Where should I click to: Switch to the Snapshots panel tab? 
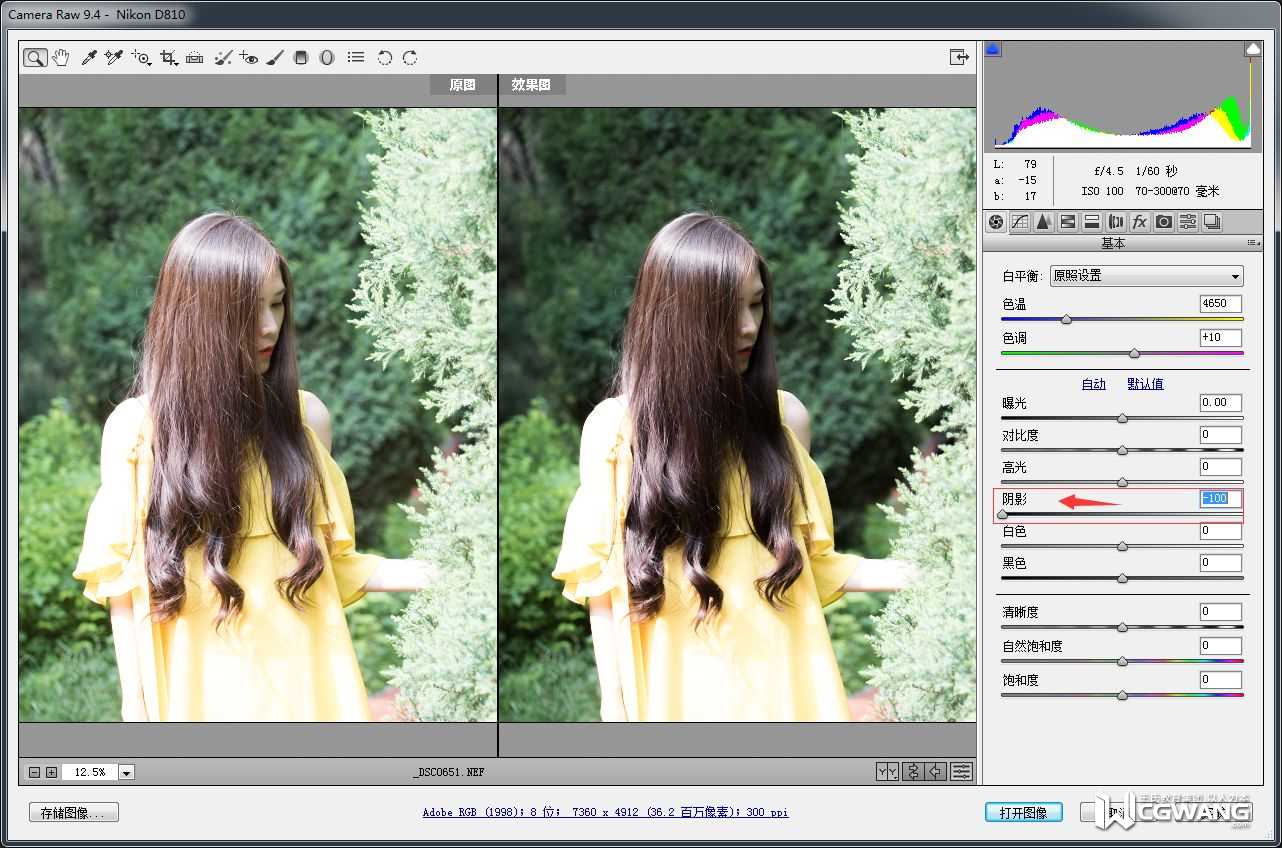[1211, 222]
